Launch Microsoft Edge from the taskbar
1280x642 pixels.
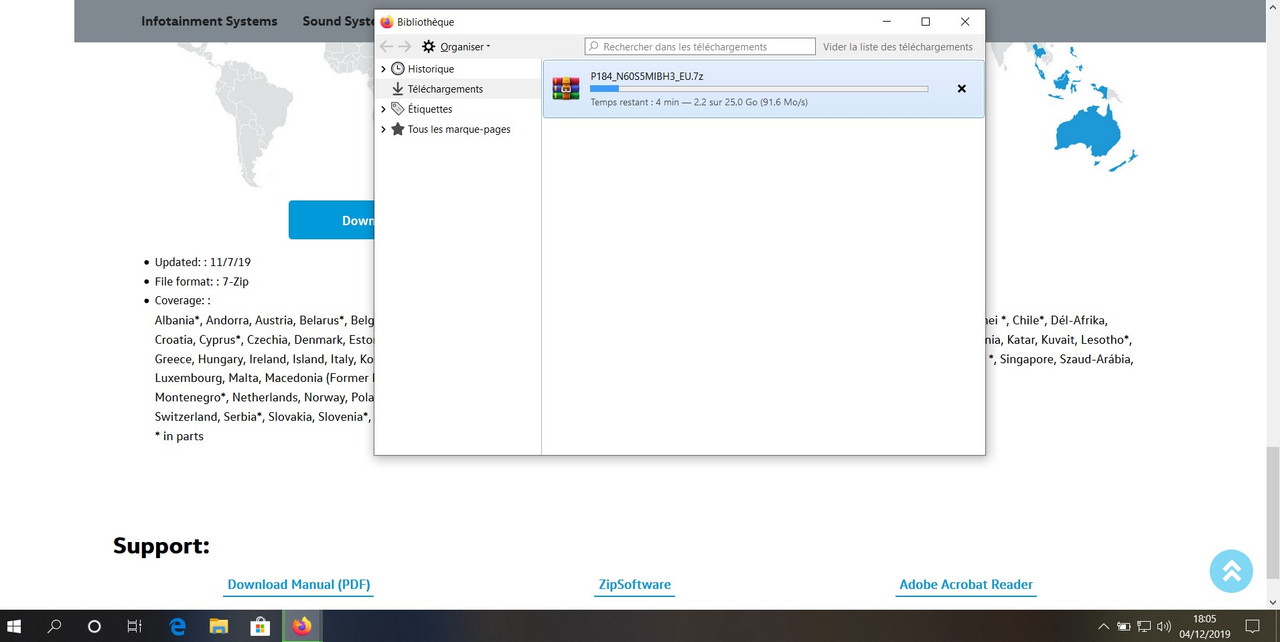coord(178,626)
